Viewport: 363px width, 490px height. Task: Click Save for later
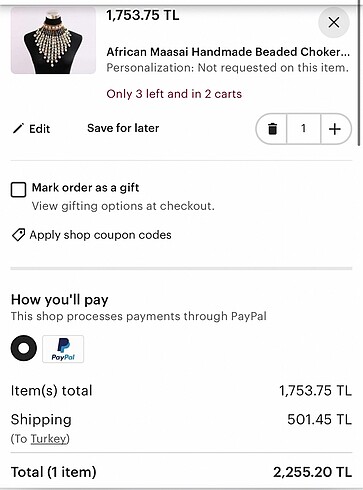123,128
